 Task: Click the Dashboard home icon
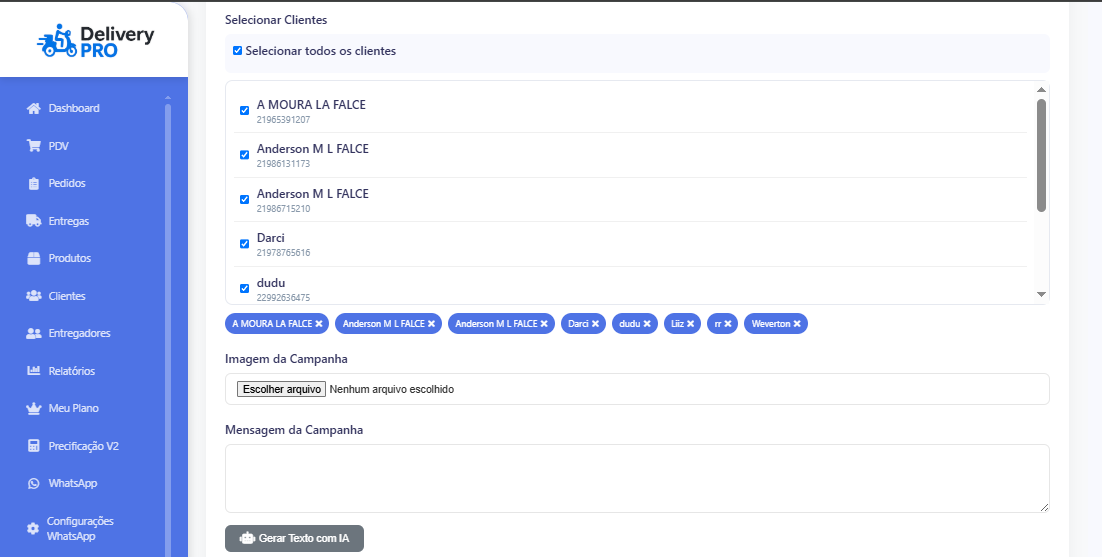point(33,108)
